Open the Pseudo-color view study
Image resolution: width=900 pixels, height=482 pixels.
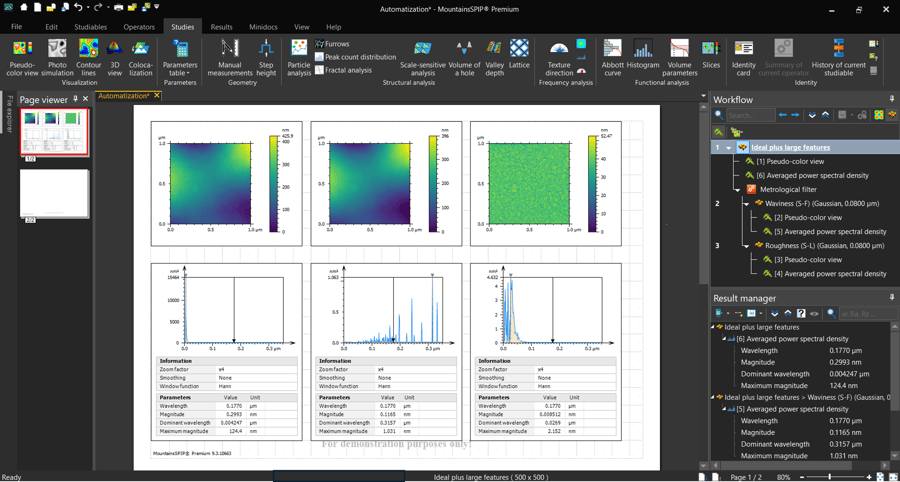[23, 57]
